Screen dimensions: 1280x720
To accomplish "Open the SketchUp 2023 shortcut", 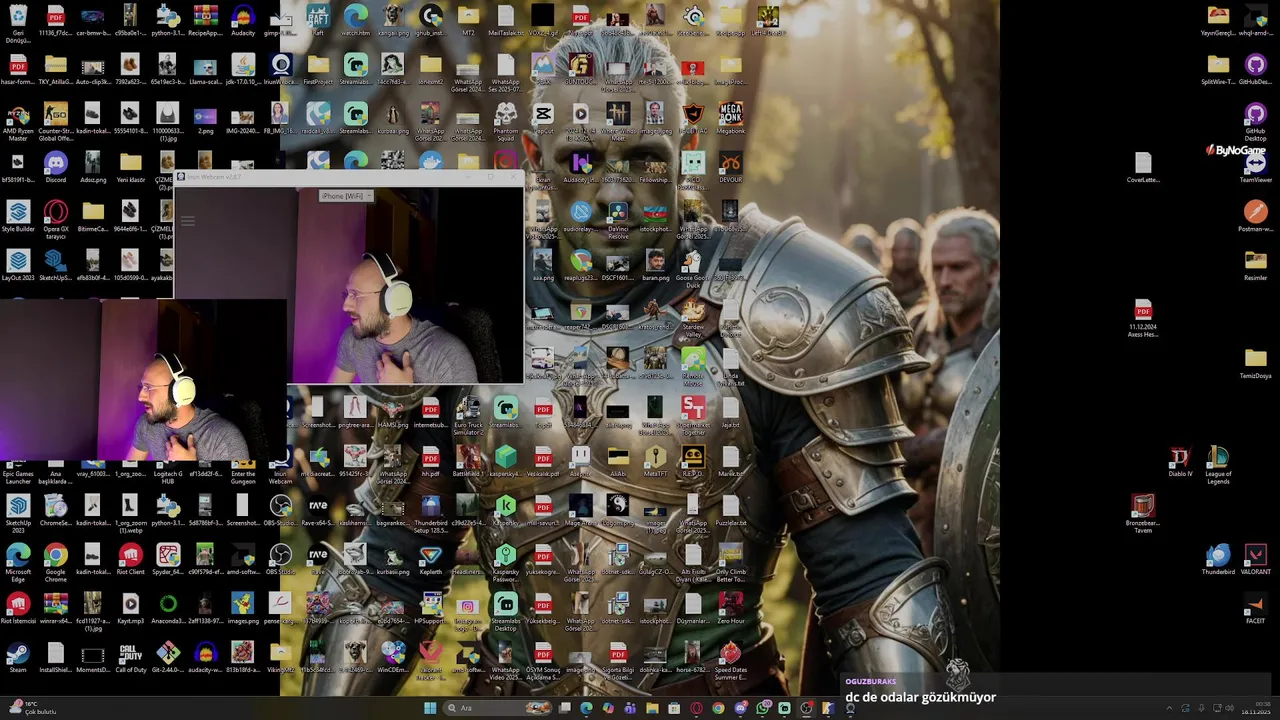I will 18,512.
